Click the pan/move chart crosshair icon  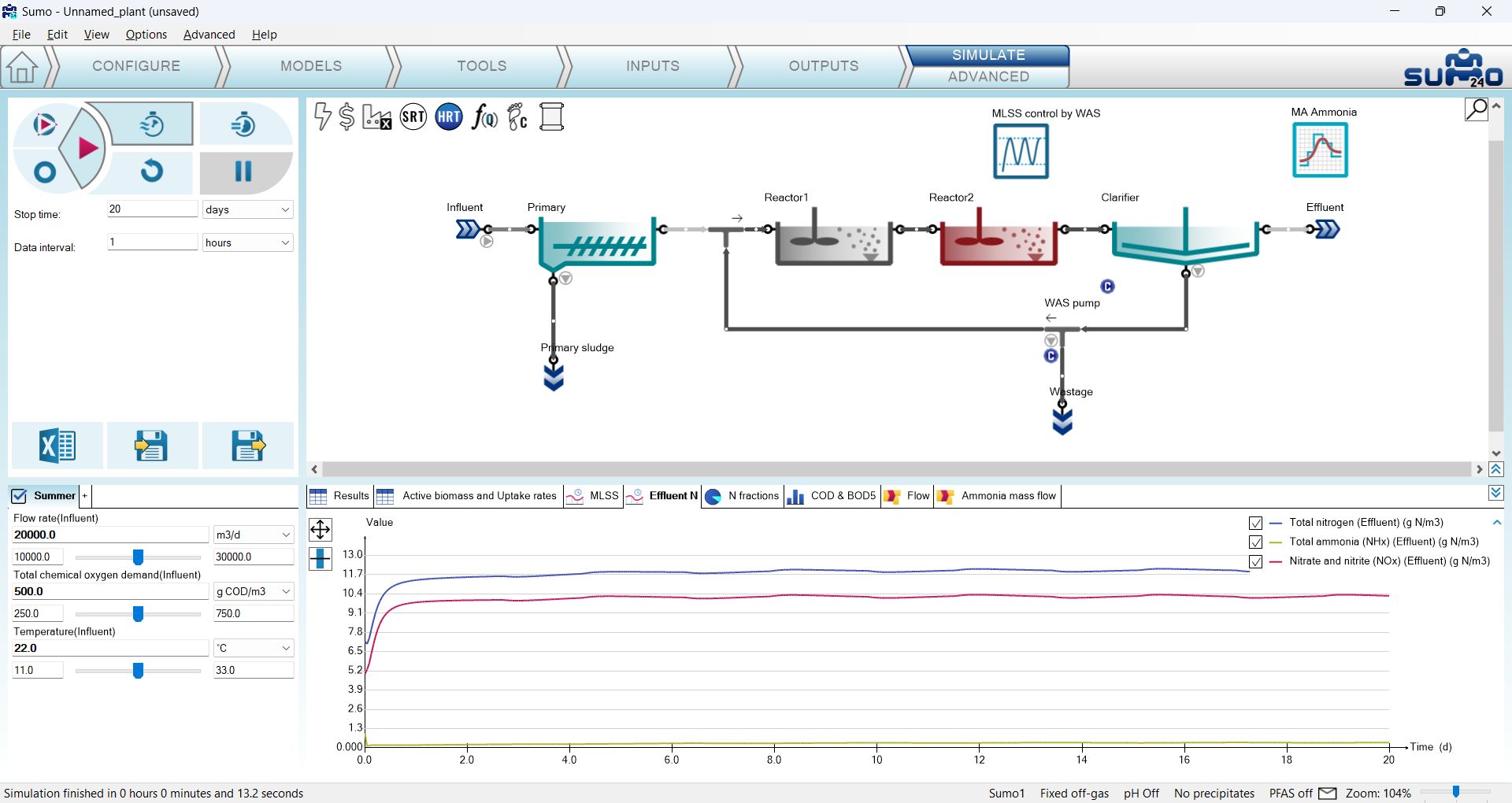[x=321, y=529]
